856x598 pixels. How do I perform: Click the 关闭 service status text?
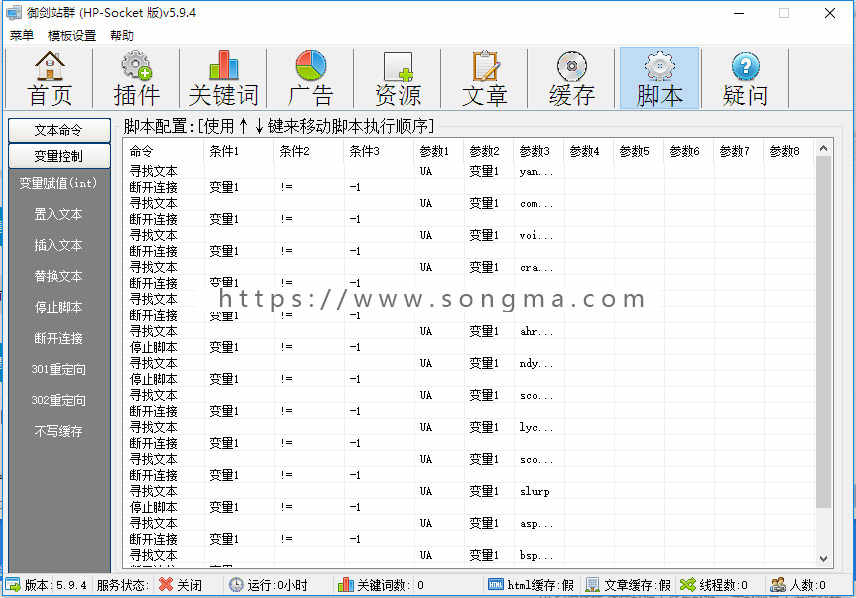[189, 585]
